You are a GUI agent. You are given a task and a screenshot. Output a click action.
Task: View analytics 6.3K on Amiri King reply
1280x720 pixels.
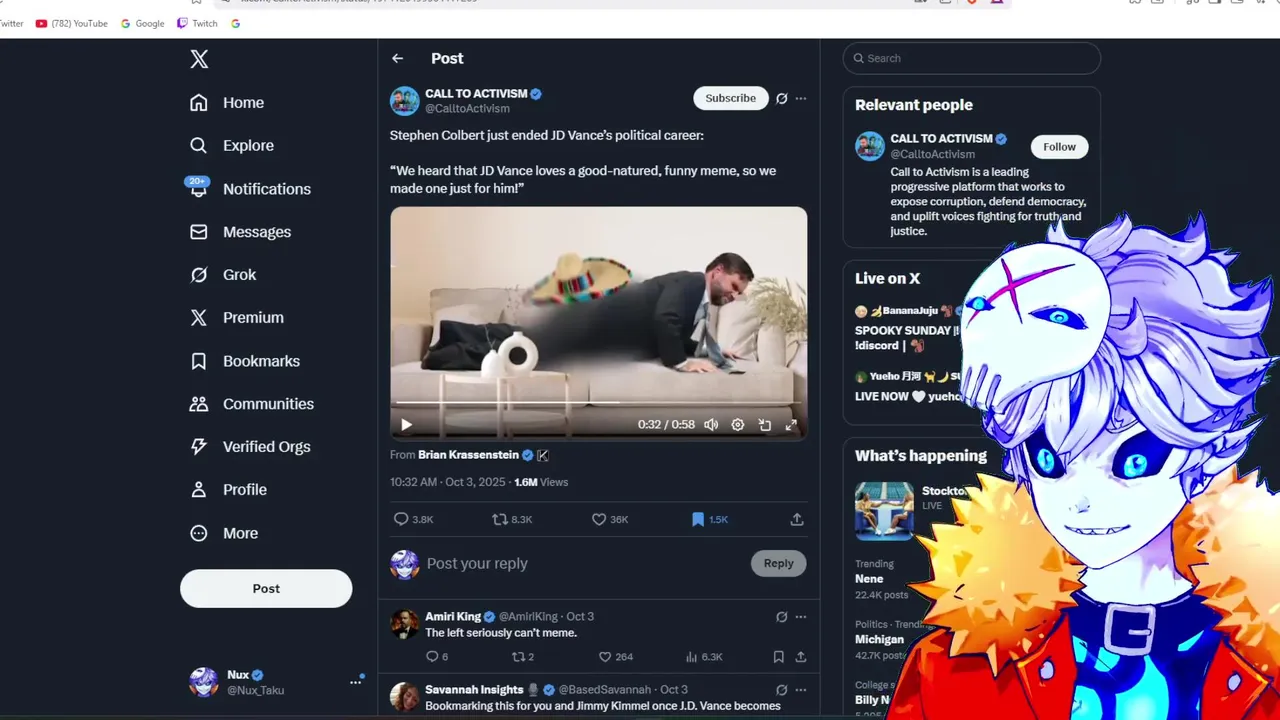point(704,657)
